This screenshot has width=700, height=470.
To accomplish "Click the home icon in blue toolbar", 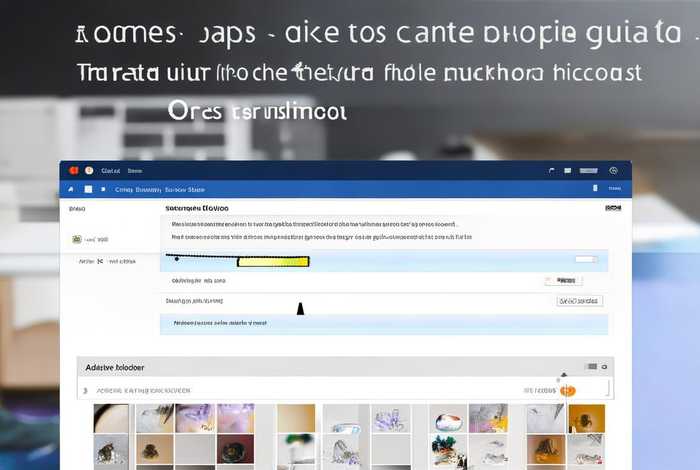I will click(71, 189).
